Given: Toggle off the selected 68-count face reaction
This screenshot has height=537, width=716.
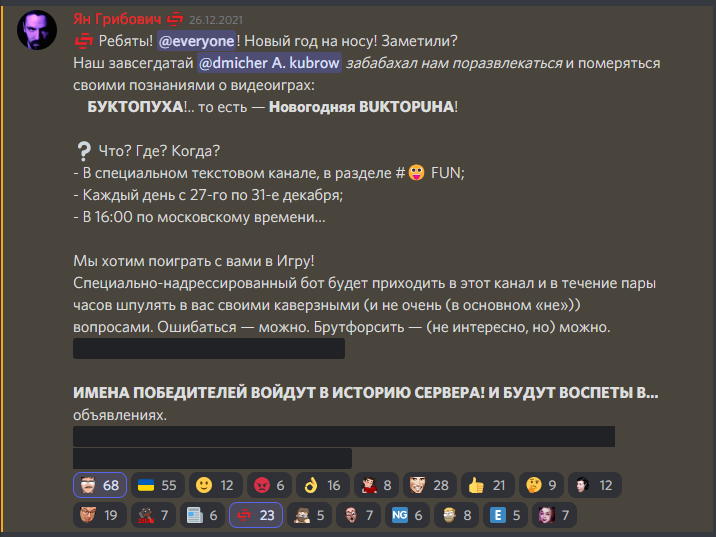Looking at the screenshot, I should coord(100,486).
